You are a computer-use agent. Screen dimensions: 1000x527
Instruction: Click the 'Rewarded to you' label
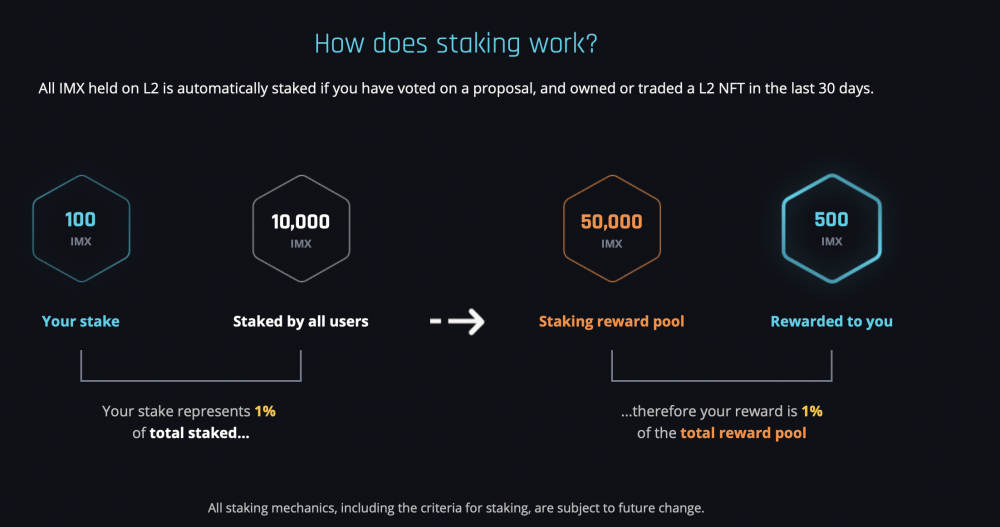pos(831,321)
